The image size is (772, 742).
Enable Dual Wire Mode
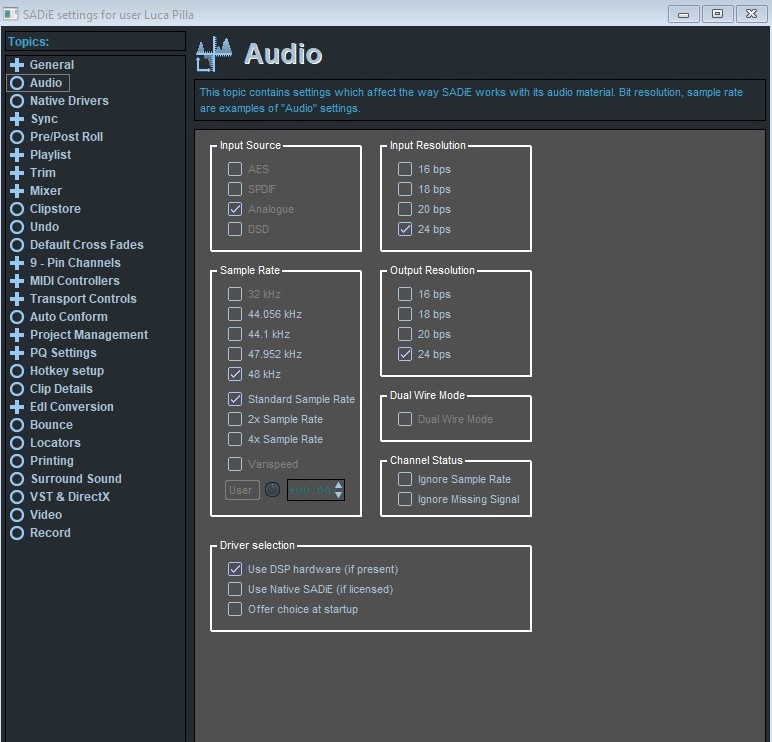(x=405, y=419)
